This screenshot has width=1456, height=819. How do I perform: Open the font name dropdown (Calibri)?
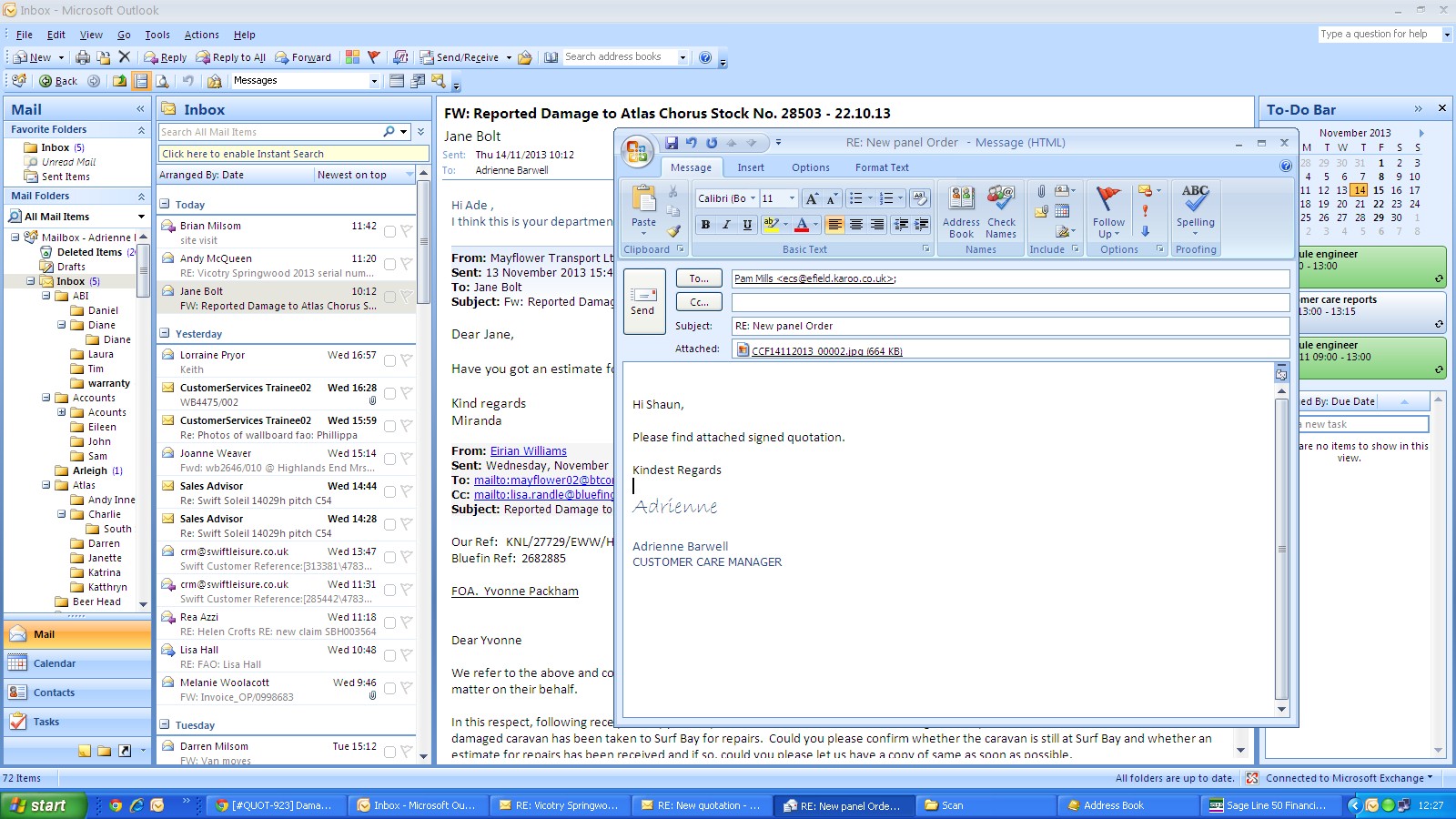753,198
